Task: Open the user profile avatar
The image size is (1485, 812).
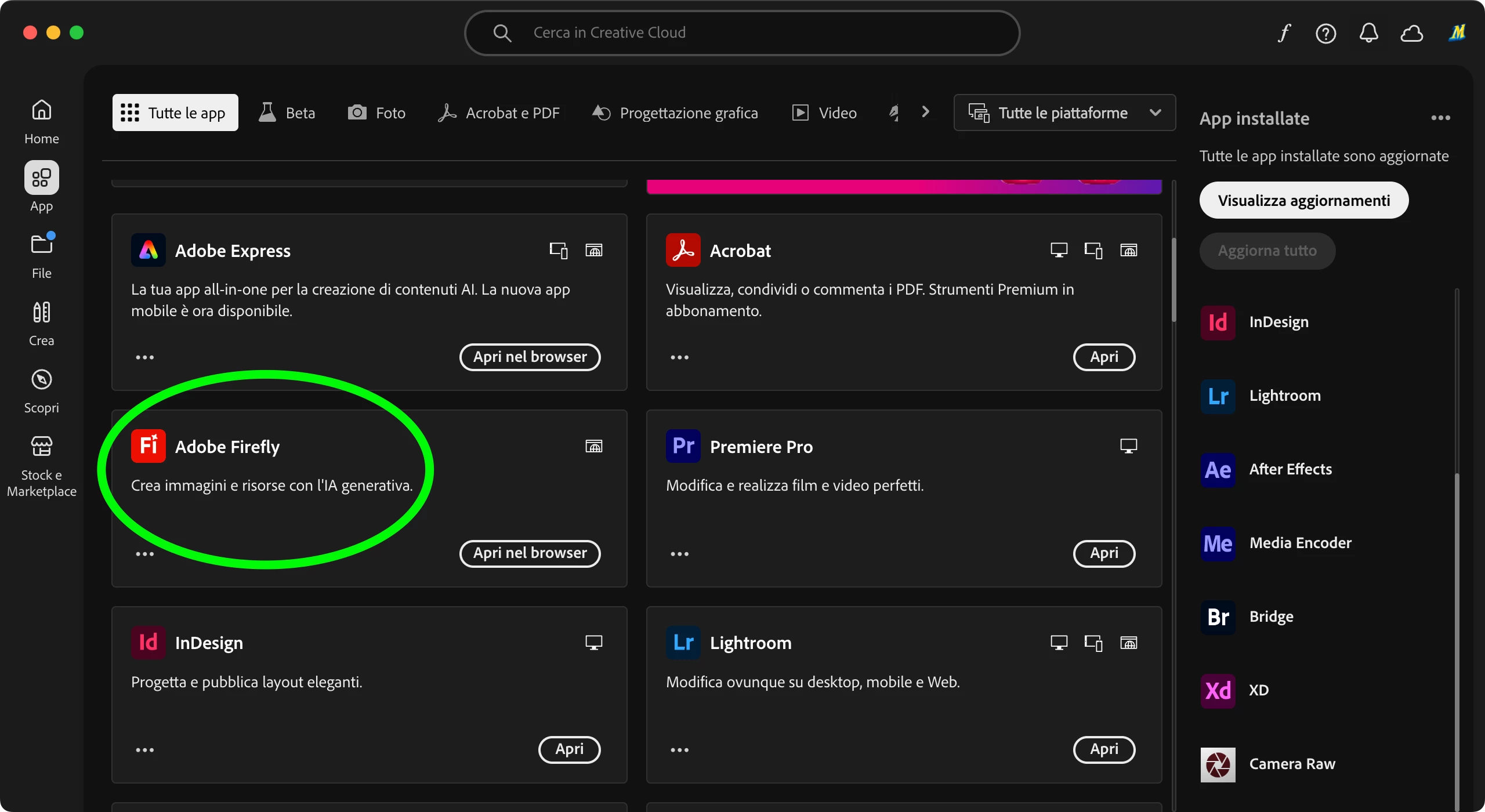Action: click(x=1457, y=33)
